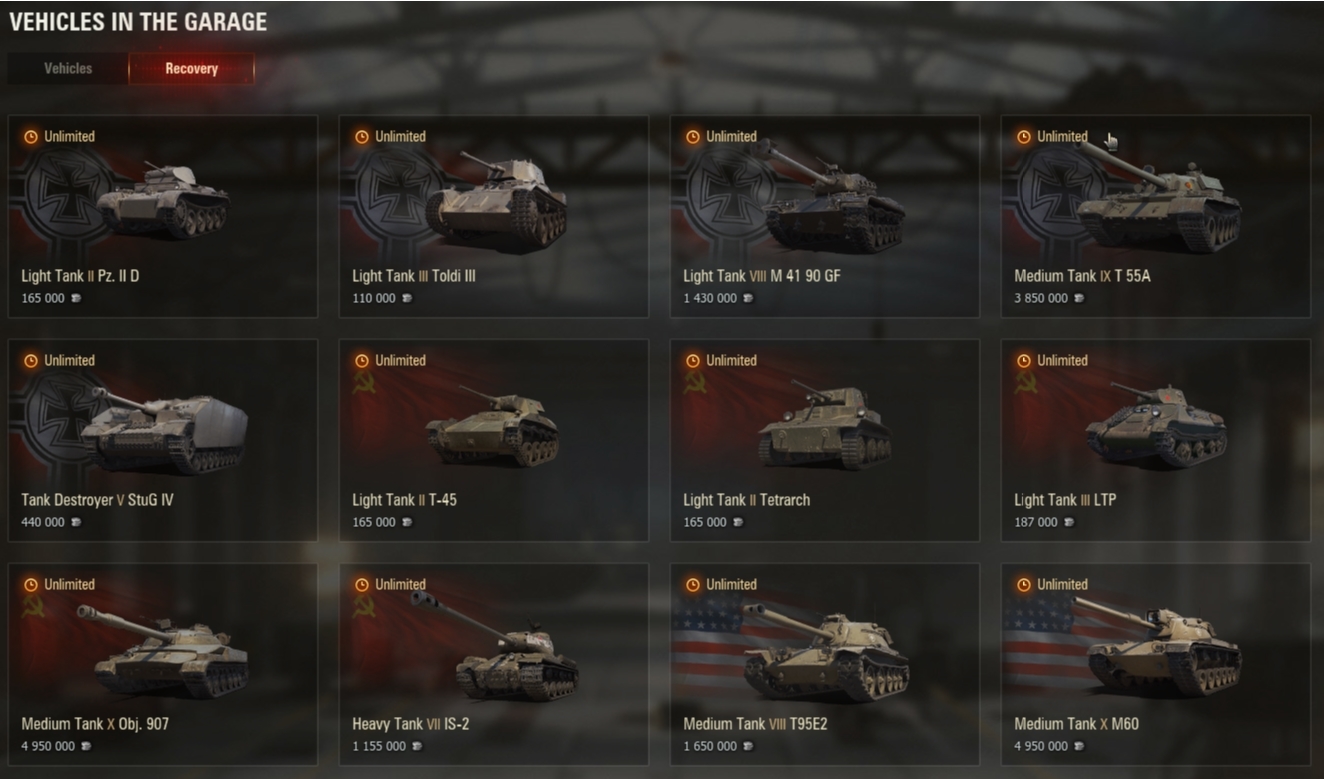The width and height of the screenshot is (1324, 779).
Task: Click the clock icon on LTP card
Action: coord(1024,361)
